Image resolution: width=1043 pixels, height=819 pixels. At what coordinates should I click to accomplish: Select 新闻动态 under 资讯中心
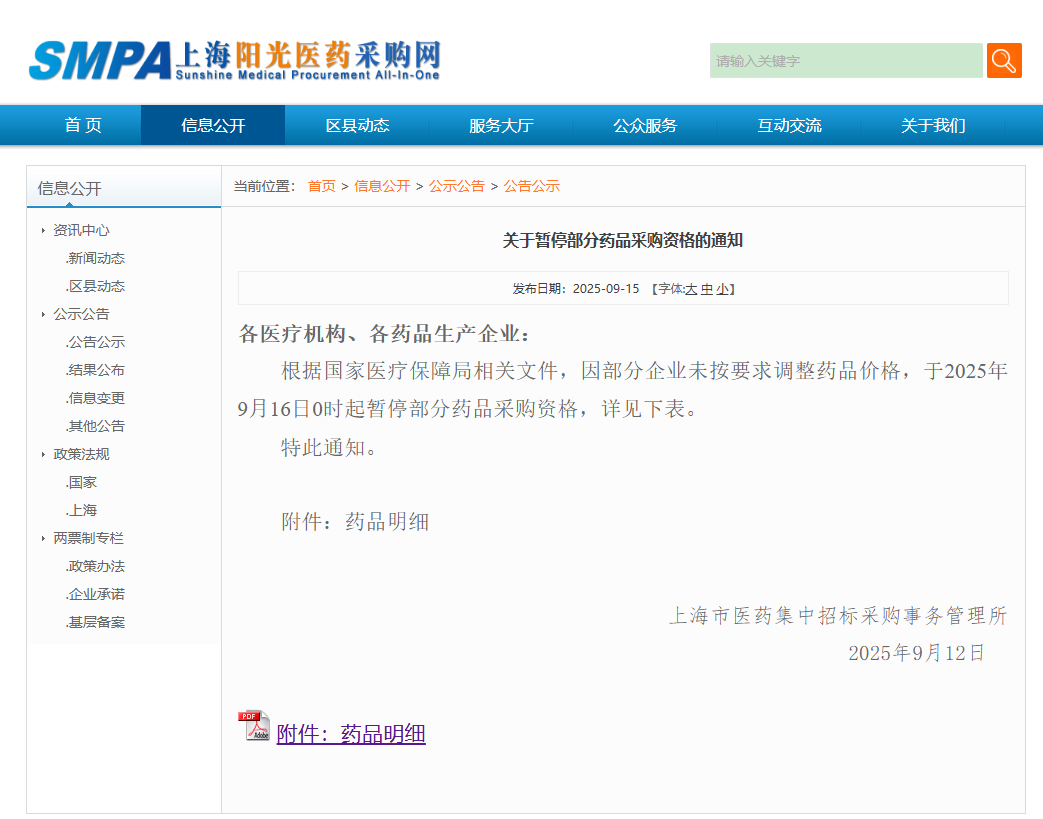pos(96,258)
